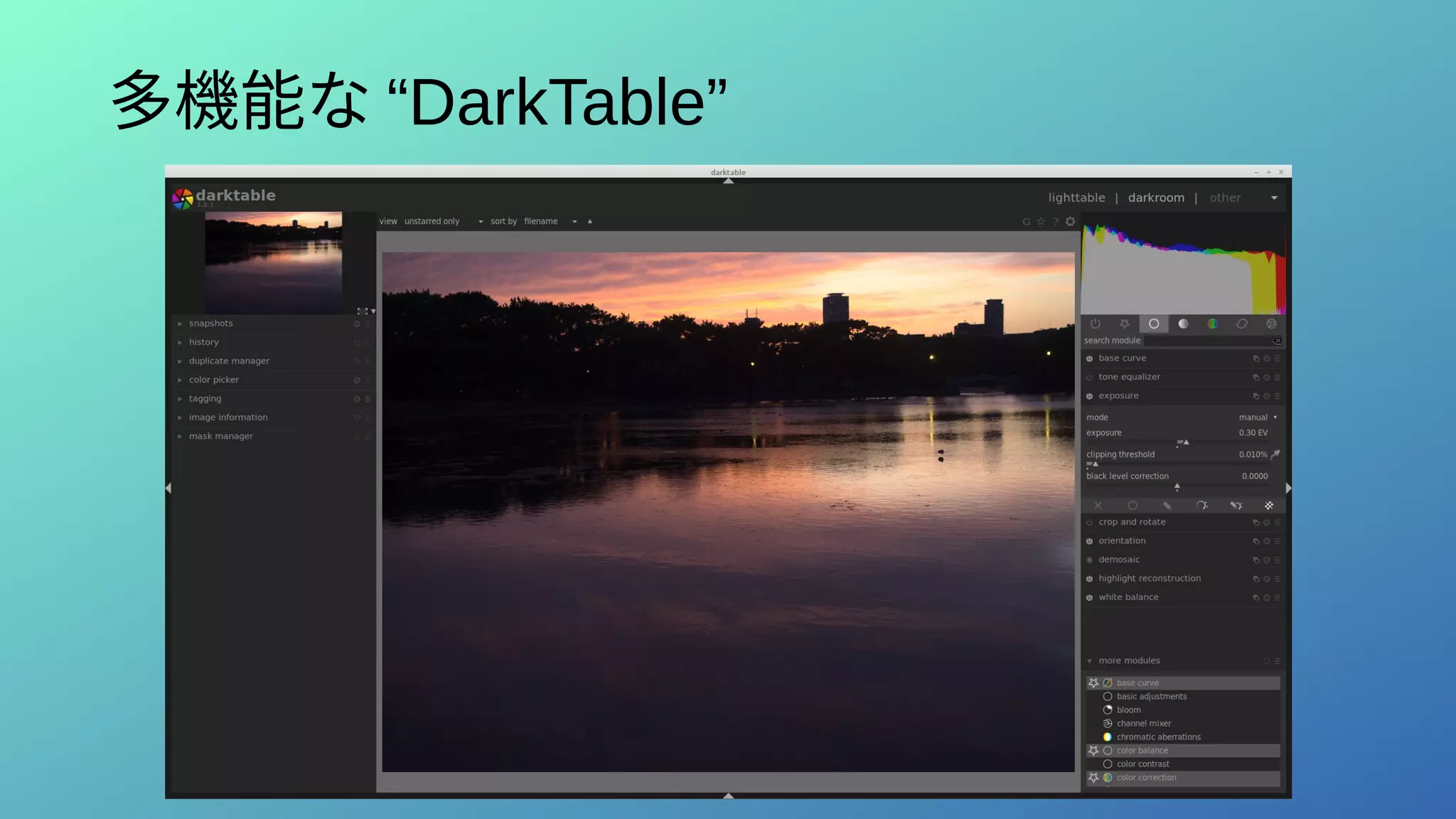Toggle orientation module power button
Image resolution: width=1456 pixels, height=819 pixels.
click(1089, 542)
